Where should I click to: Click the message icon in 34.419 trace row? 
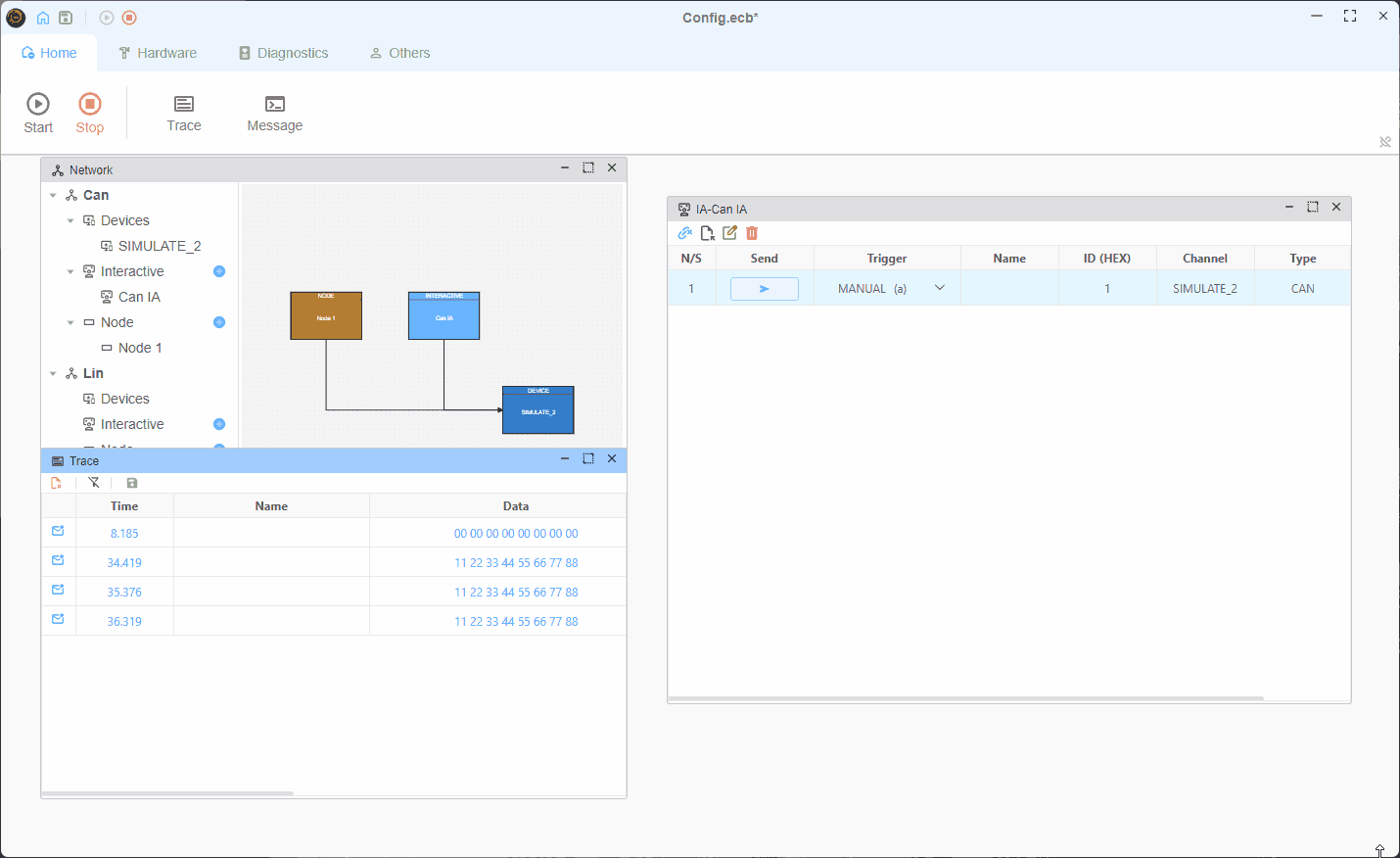point(58,560)
